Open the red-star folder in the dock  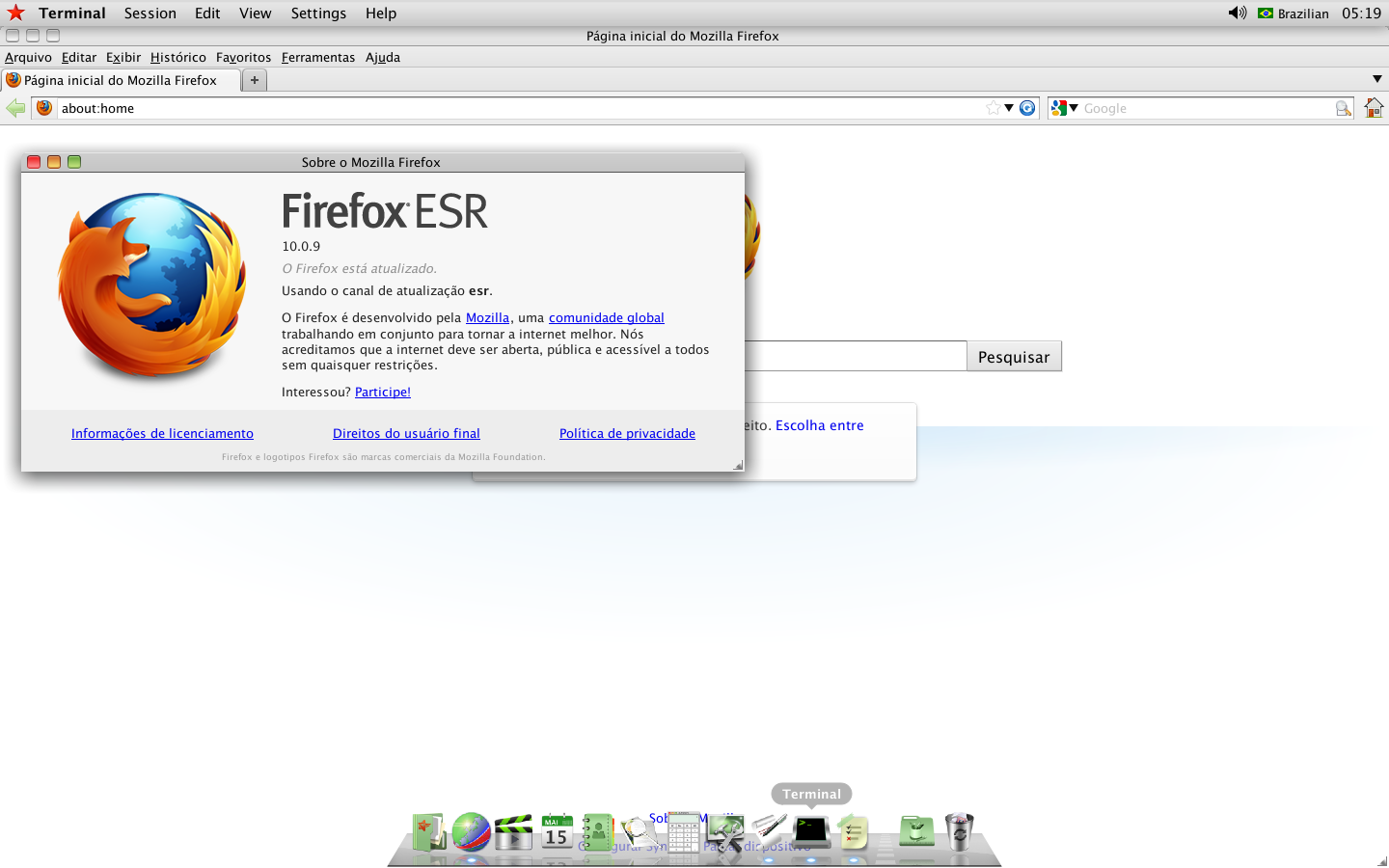click(429, 831)
